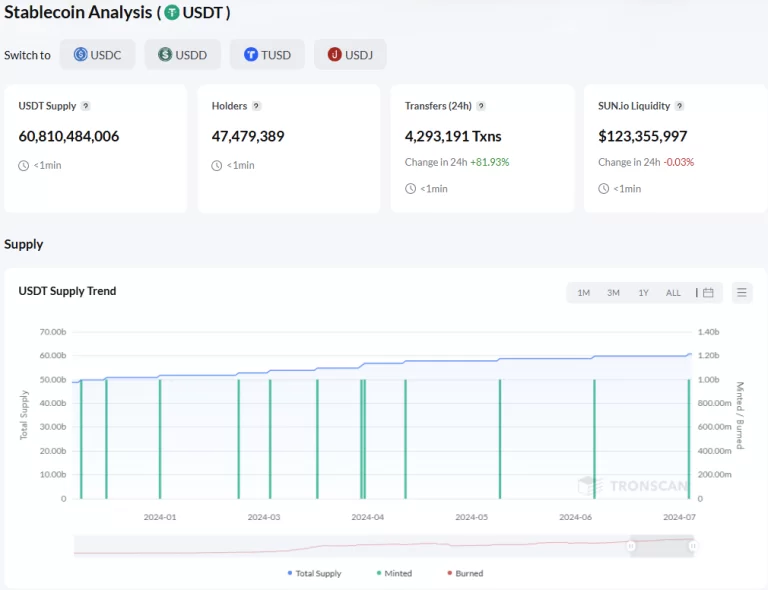Click the green USDT logo in title
Image resolution: width=768 pixels, height=590 pixels.
[172, 13]
